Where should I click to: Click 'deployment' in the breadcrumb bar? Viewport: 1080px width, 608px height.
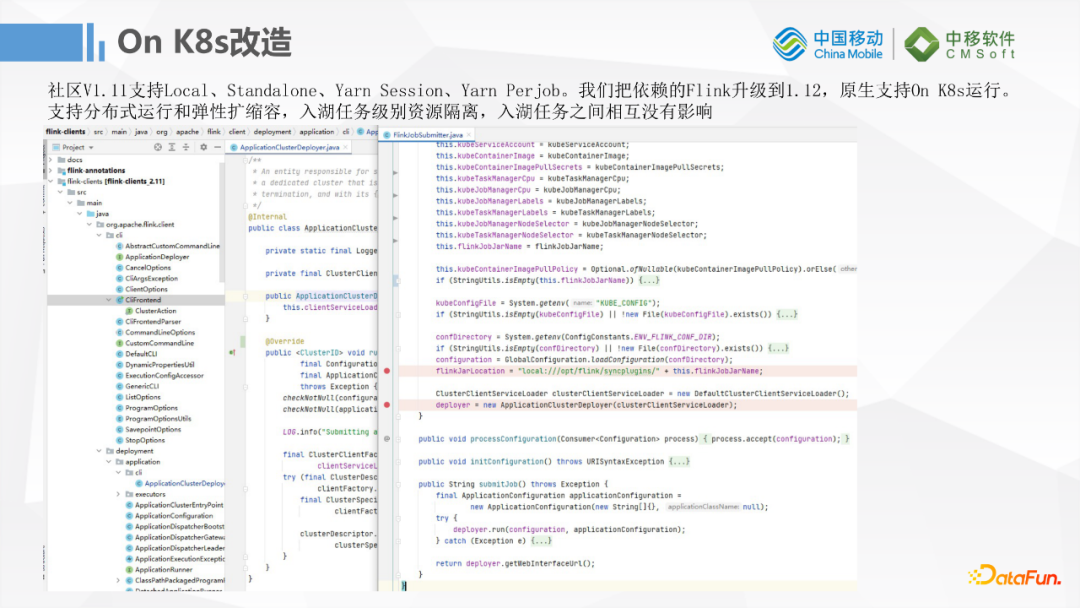[272, 132]
